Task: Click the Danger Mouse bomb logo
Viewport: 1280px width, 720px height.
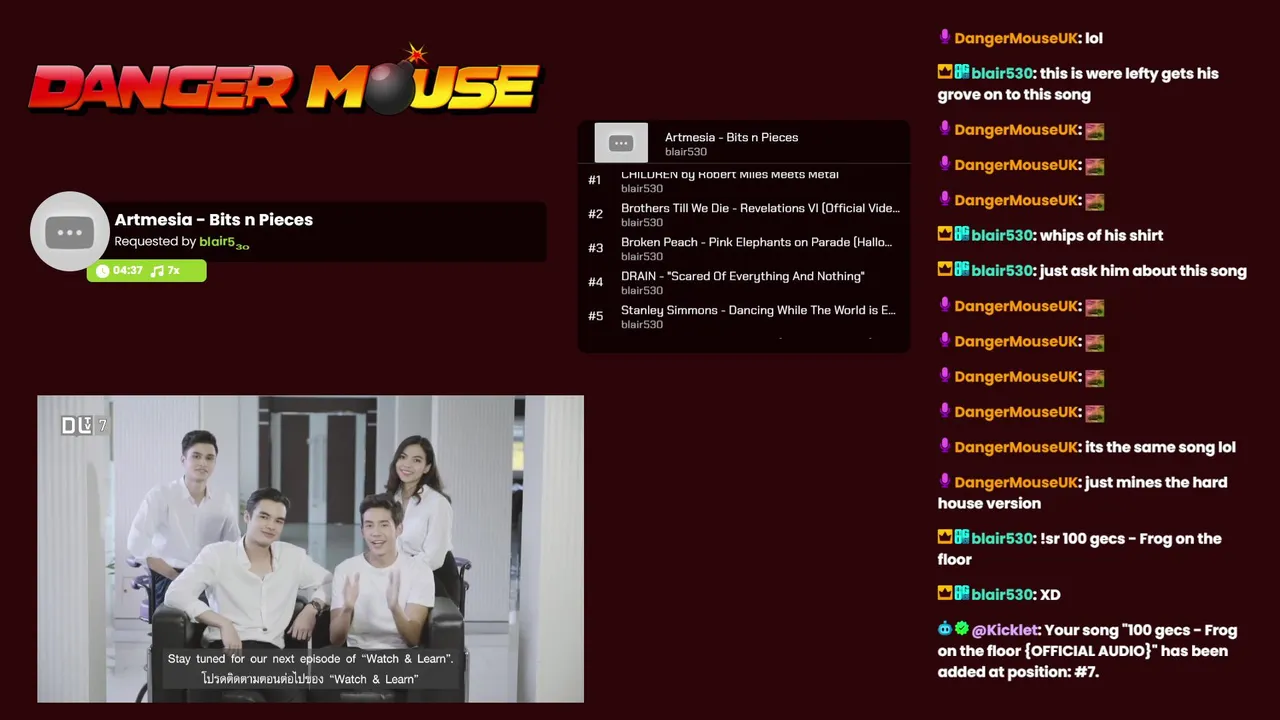Action: tap(285, 82)
